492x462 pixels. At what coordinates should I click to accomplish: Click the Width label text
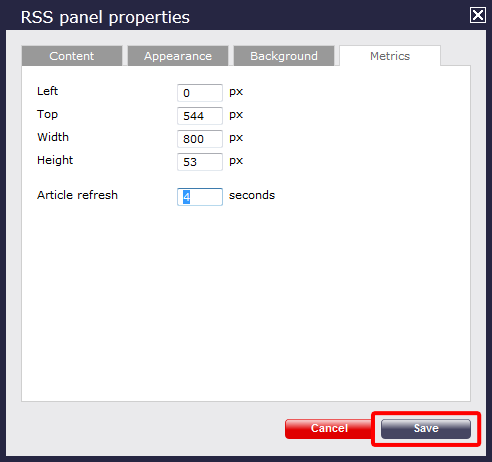[x=53, y=137]
